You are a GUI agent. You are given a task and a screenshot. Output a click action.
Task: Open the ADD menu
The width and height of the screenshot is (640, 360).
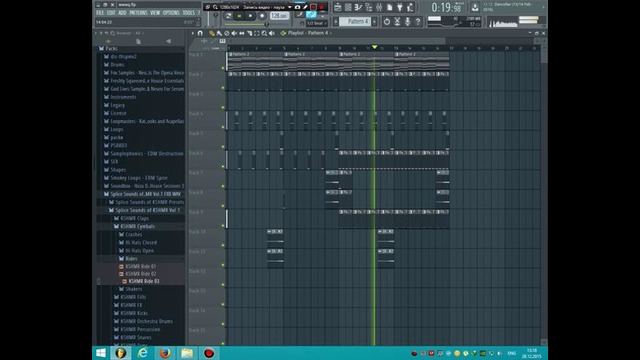coord(122,13)
